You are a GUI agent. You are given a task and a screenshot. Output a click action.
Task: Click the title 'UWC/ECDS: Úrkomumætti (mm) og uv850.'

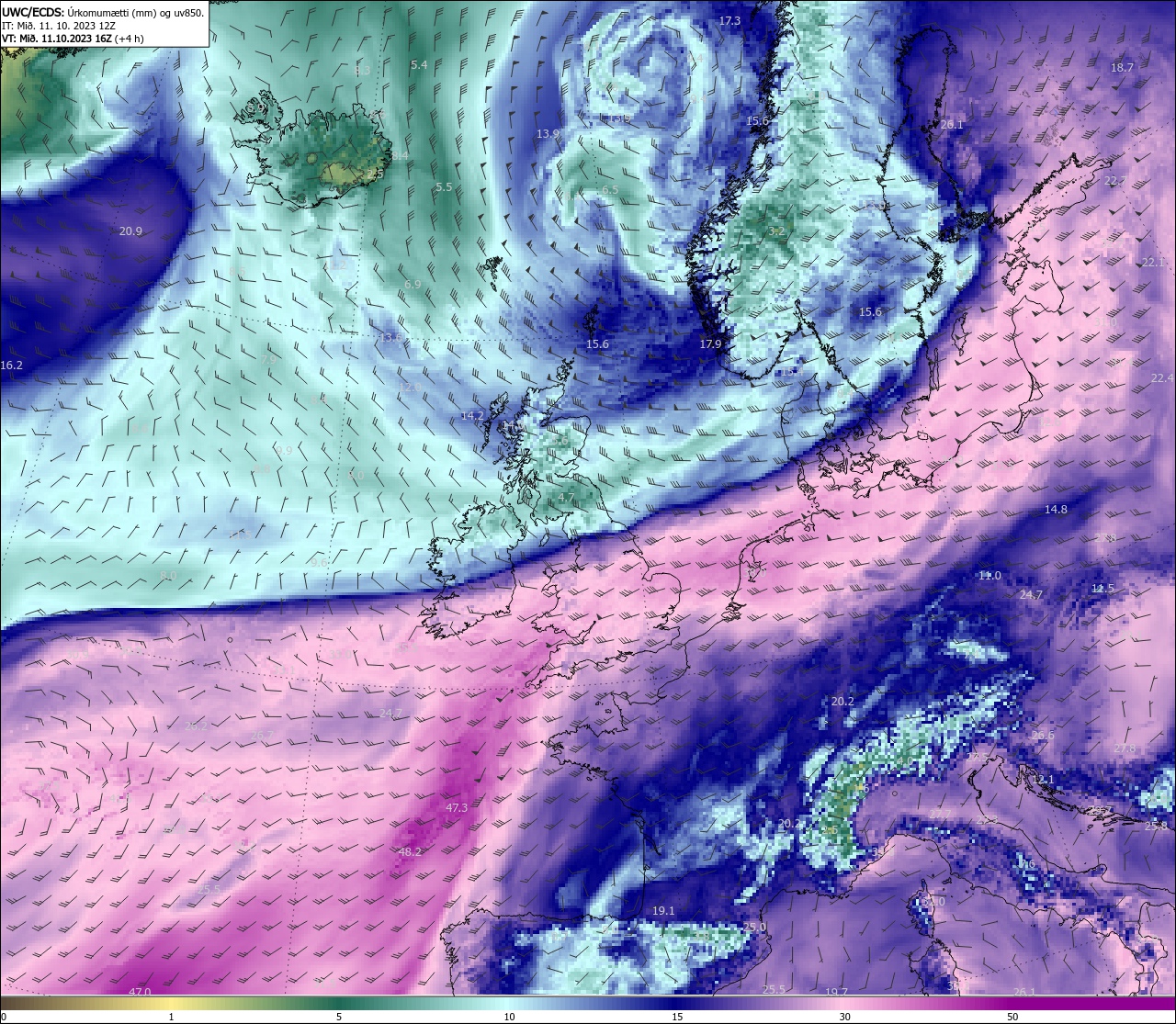pyautogui.click(x=103, y=12)
